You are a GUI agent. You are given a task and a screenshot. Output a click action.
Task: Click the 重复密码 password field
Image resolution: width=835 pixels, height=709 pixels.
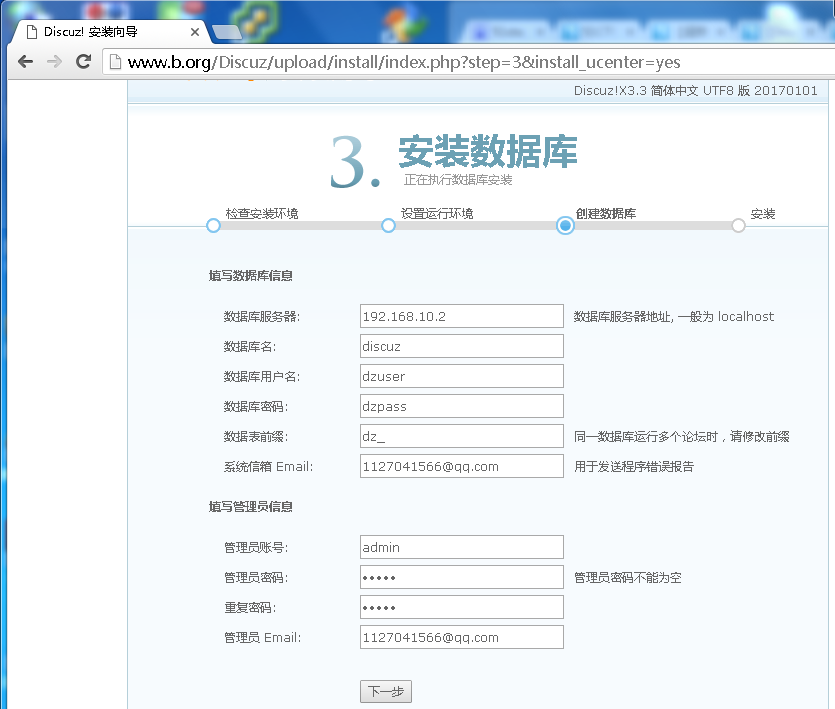point(462,607)
